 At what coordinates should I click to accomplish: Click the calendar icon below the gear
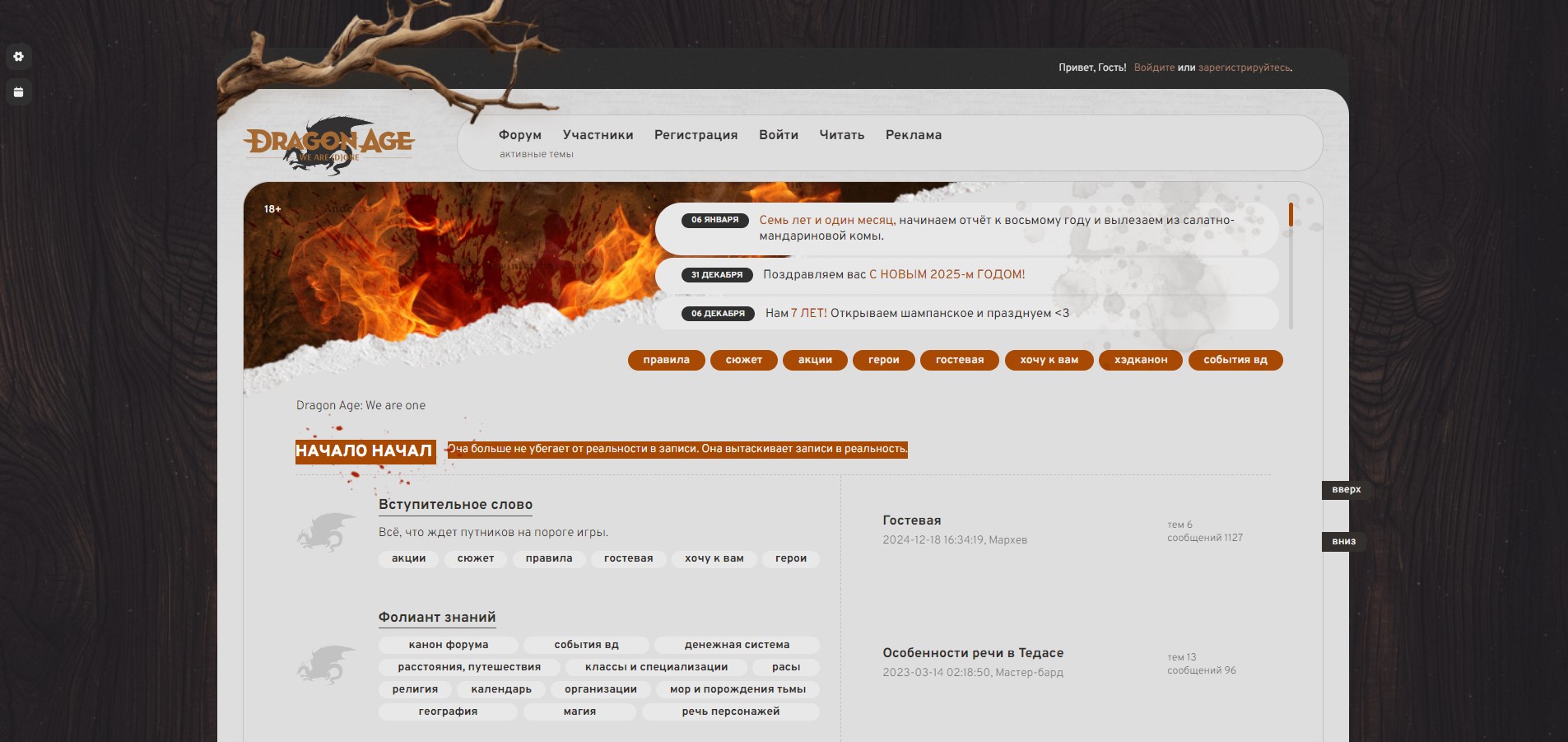18,91
